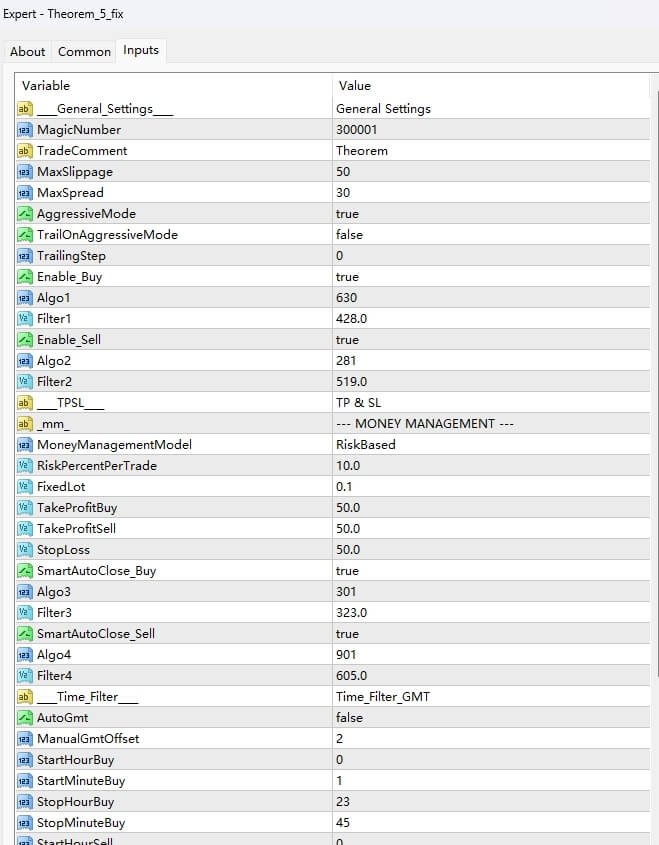Click the icon beside ___General_Settings___
Image resolution: width=659 pixels, height=845 pixels.
click(25, 109)
